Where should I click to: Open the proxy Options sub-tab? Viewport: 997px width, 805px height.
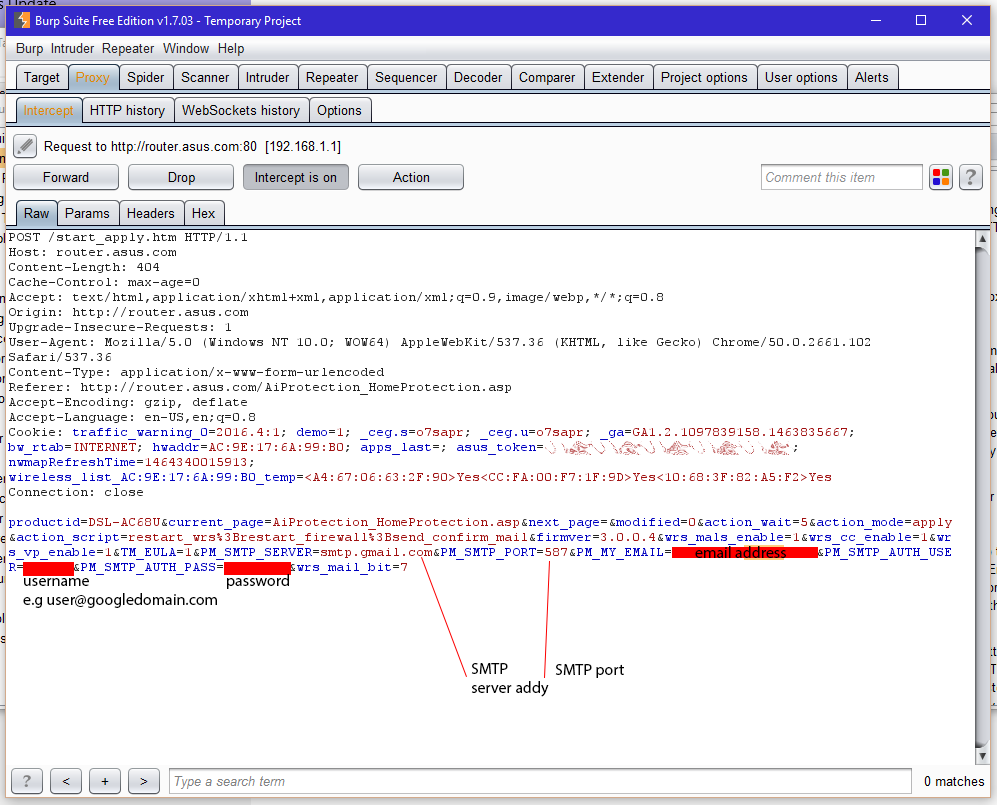coord(340,111)
